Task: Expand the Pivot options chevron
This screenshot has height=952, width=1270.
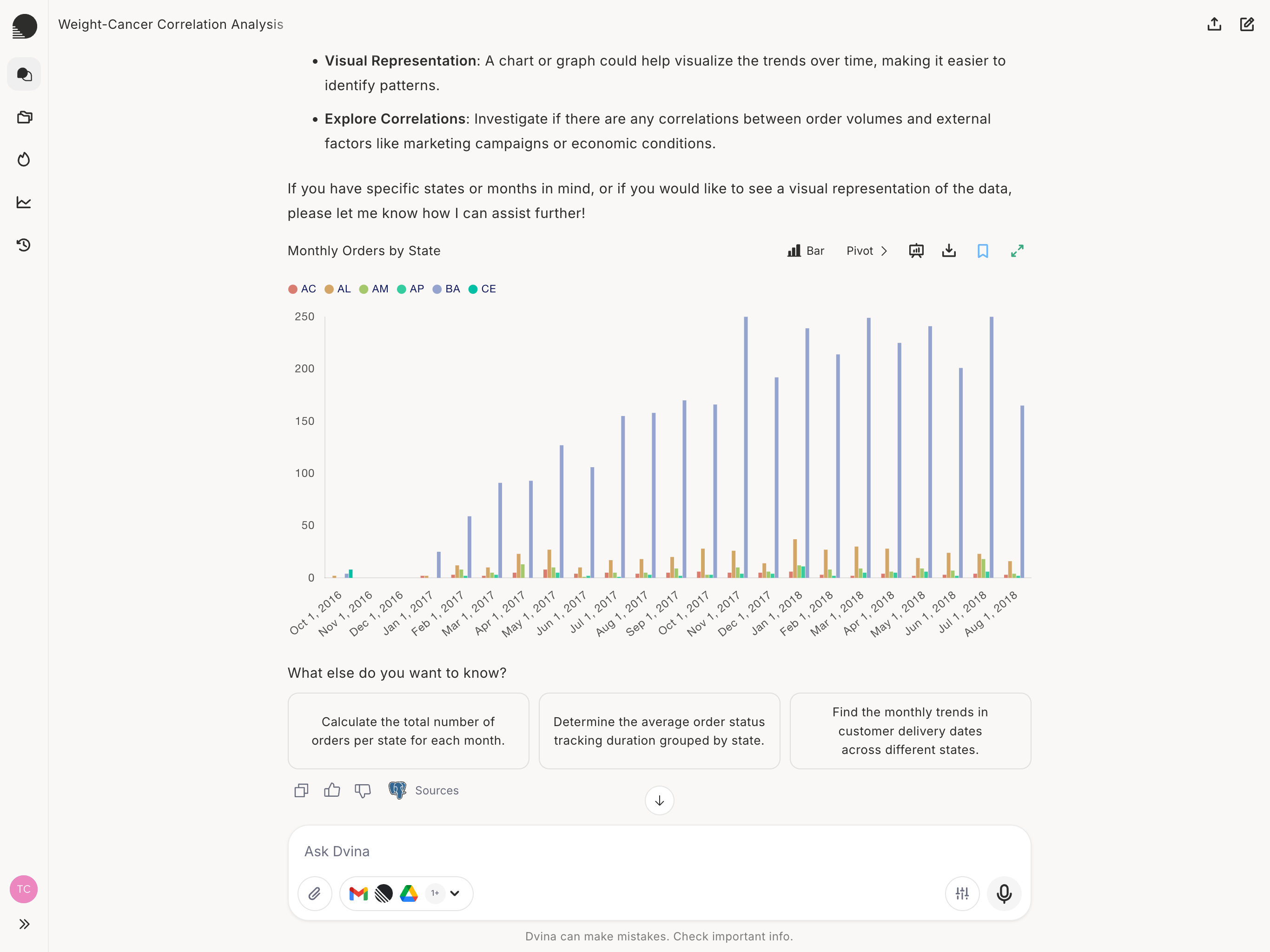Action: 884,251
